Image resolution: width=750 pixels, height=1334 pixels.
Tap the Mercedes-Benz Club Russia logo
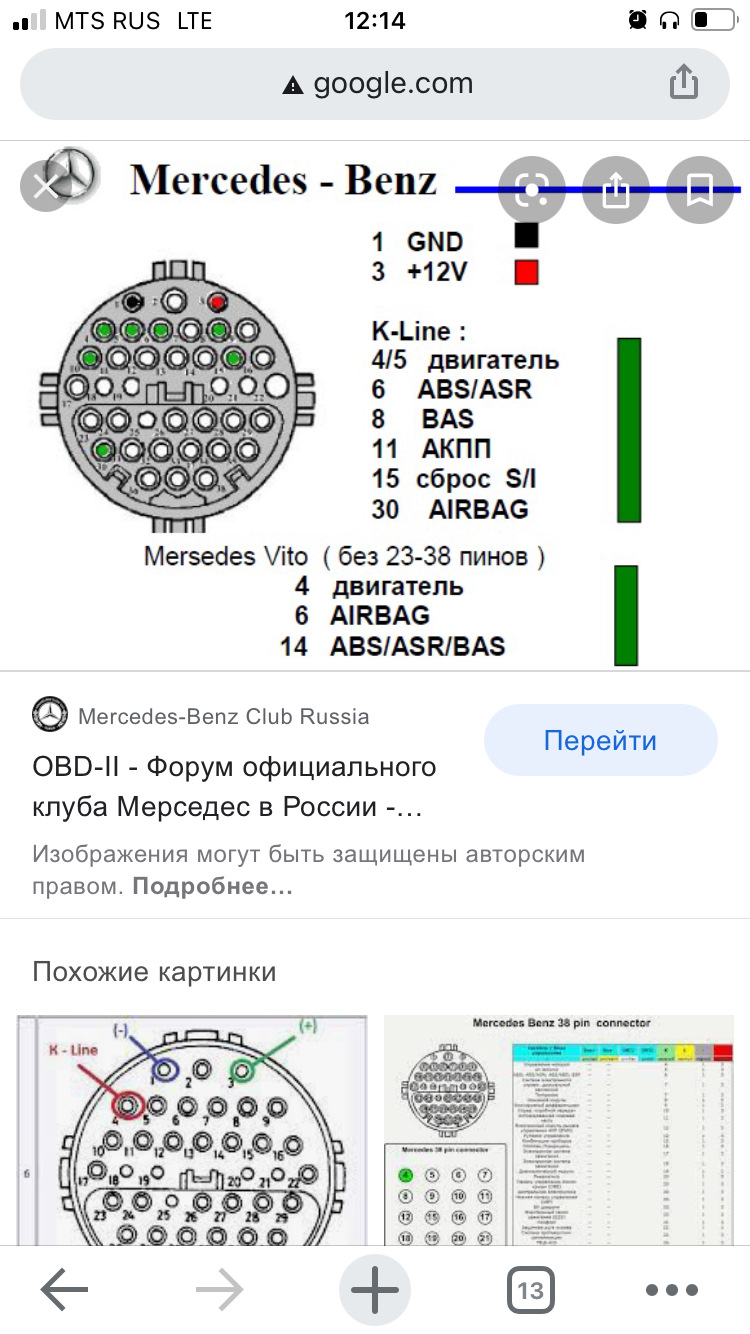pos(48,714)
